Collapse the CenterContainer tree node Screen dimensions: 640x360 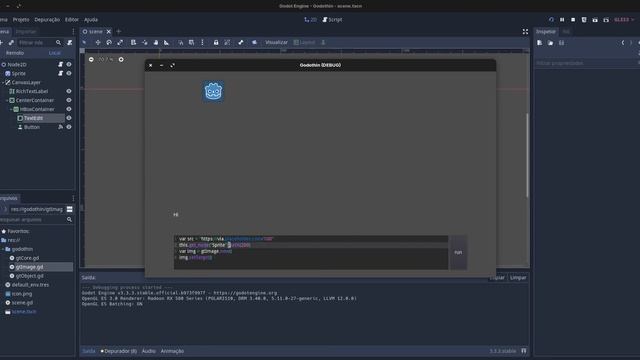[x=7, y=100]
